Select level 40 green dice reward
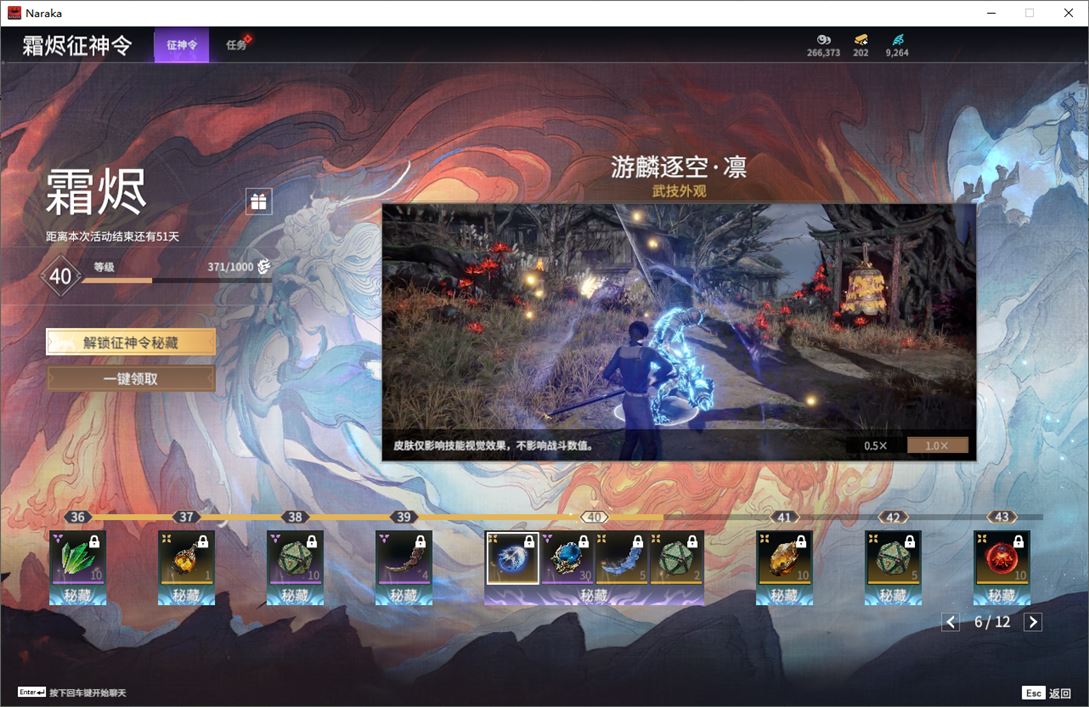Image resolution: width=1089 pixels, height=707 pixels. [x=676, y=558]
